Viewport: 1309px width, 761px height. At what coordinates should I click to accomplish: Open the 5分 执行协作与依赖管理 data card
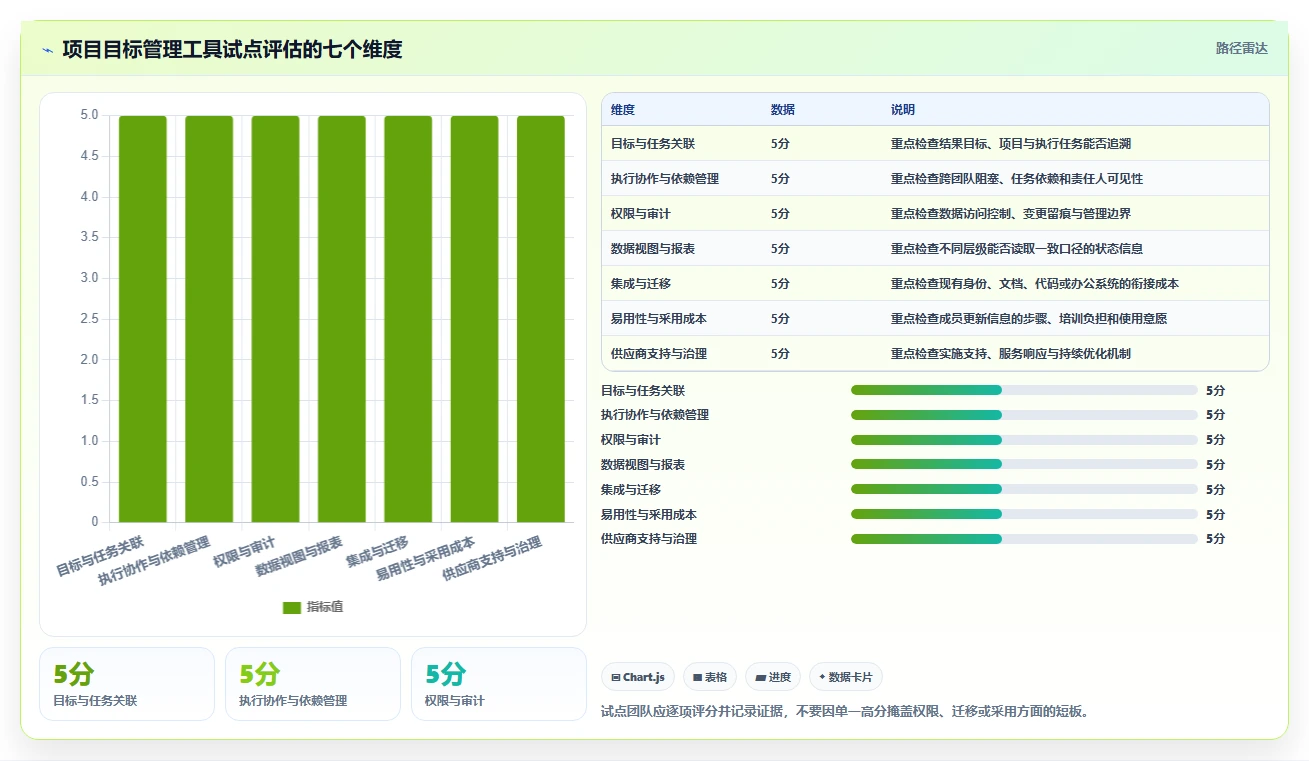coord(313,684)
